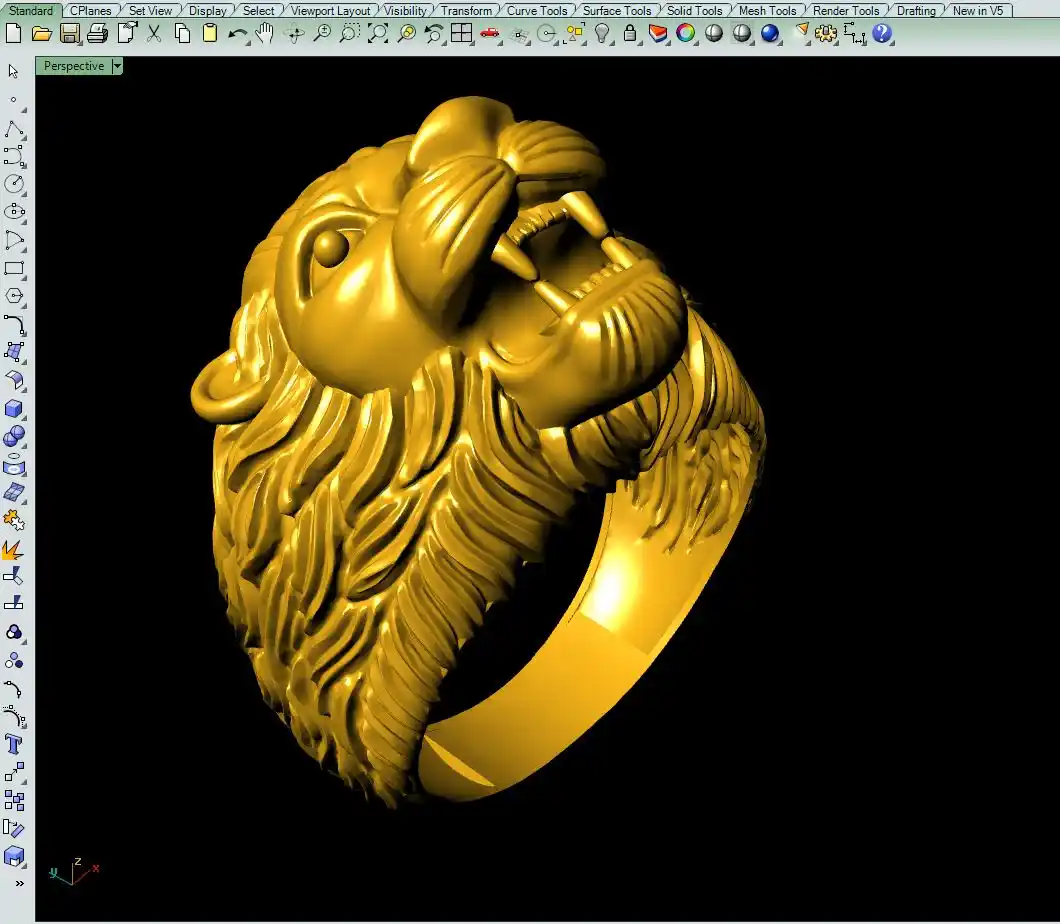
Task: Open the four-viewport layout tool
Action: (461, 33)
